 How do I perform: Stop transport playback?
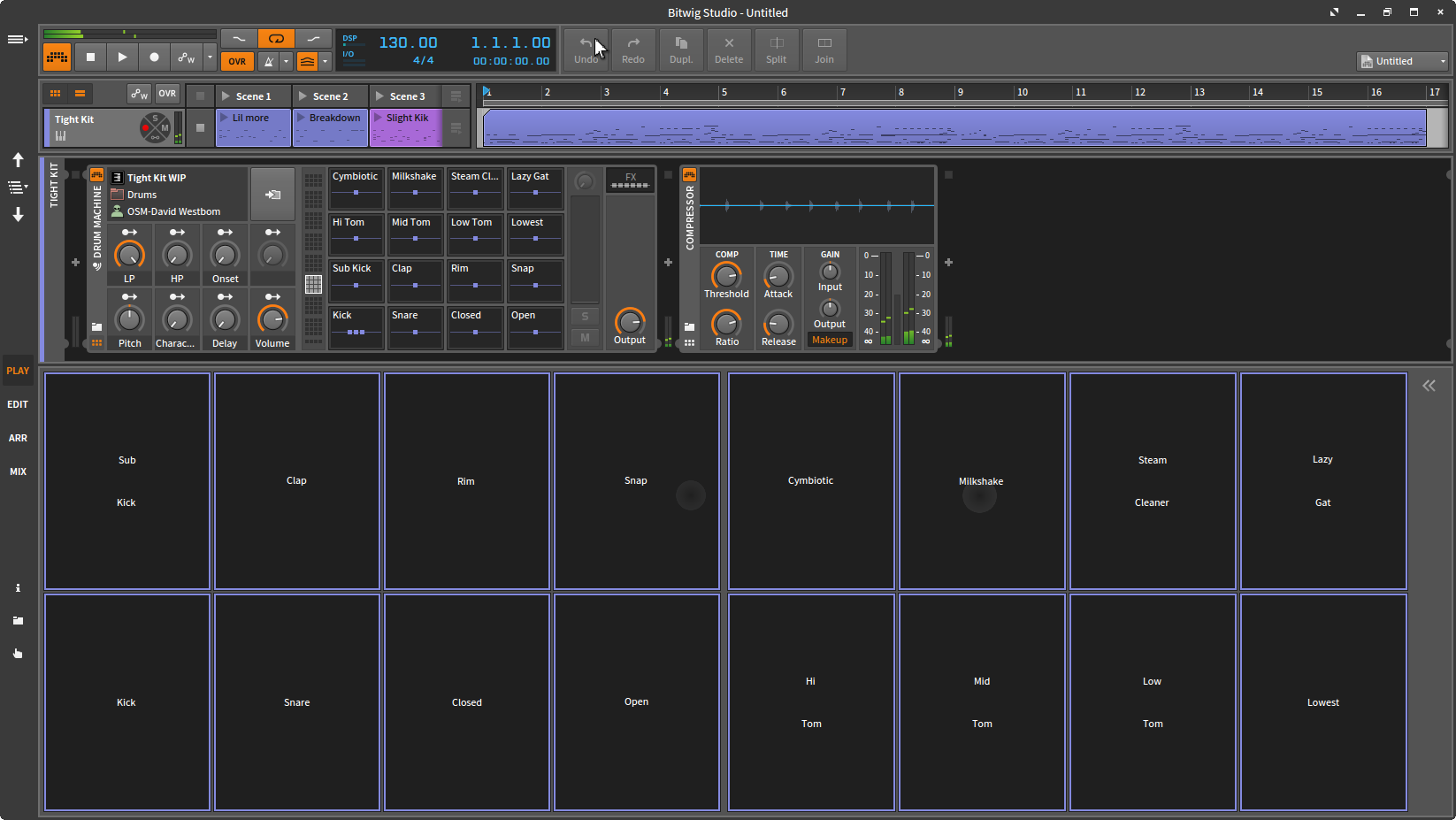90,57
